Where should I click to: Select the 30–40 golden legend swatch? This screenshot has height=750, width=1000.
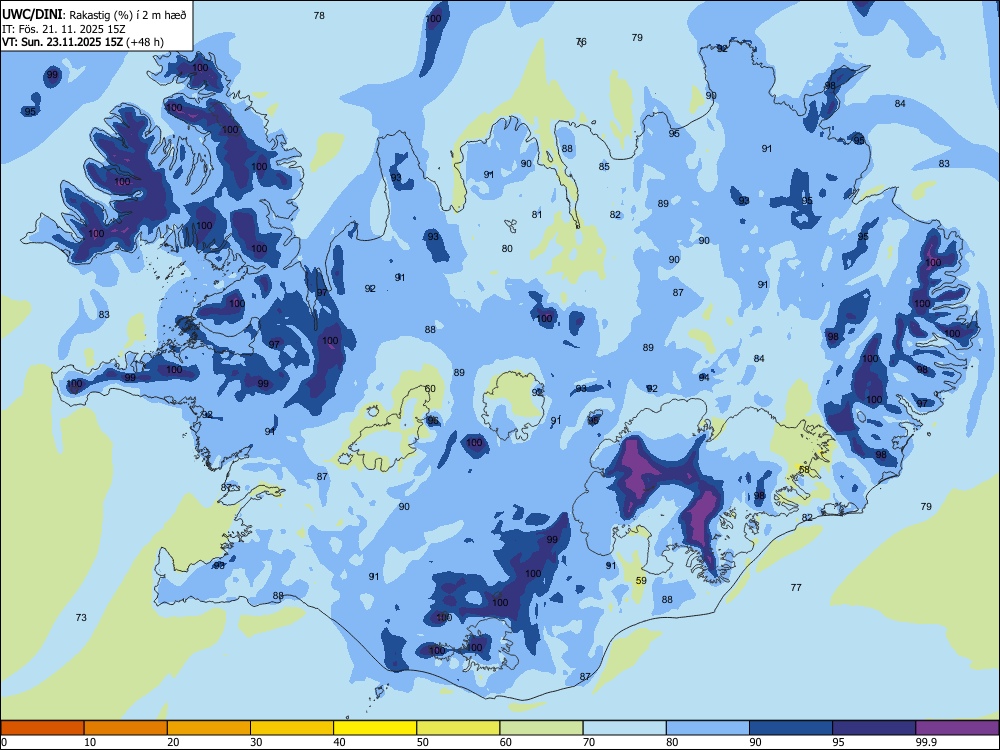point(292,728)
